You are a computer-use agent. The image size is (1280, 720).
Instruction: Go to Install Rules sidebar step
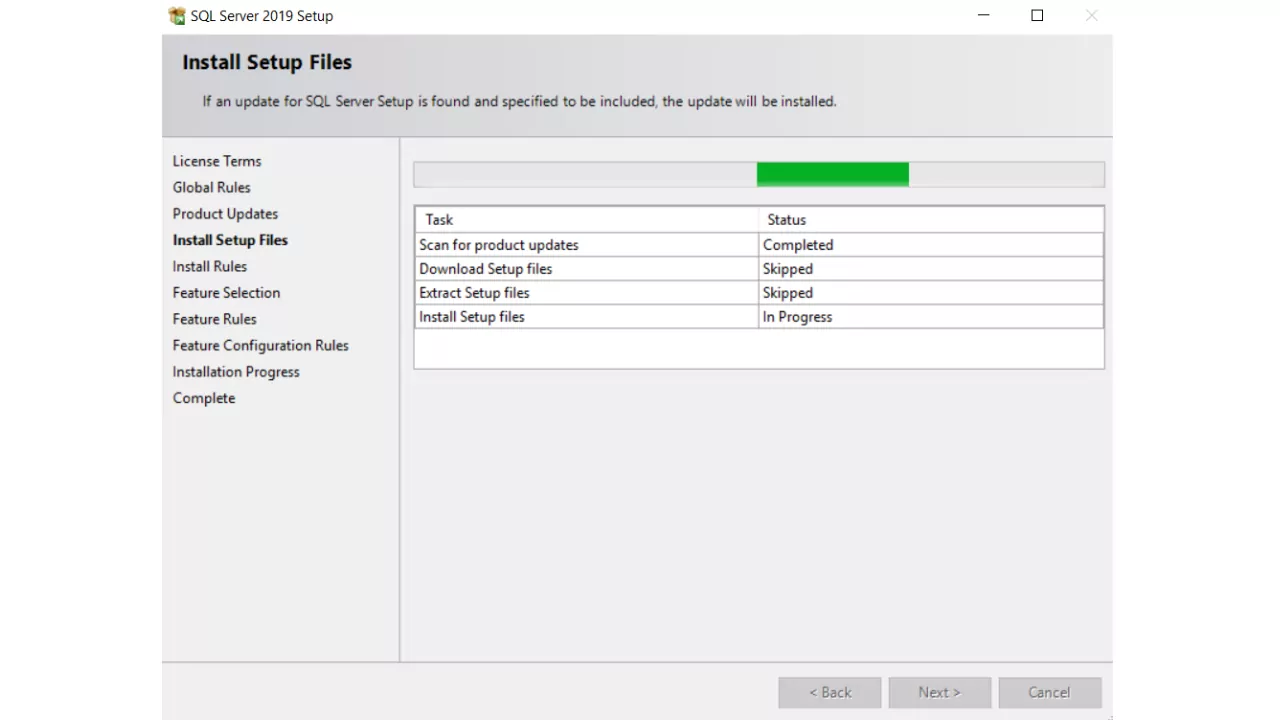tap(209, 266)
